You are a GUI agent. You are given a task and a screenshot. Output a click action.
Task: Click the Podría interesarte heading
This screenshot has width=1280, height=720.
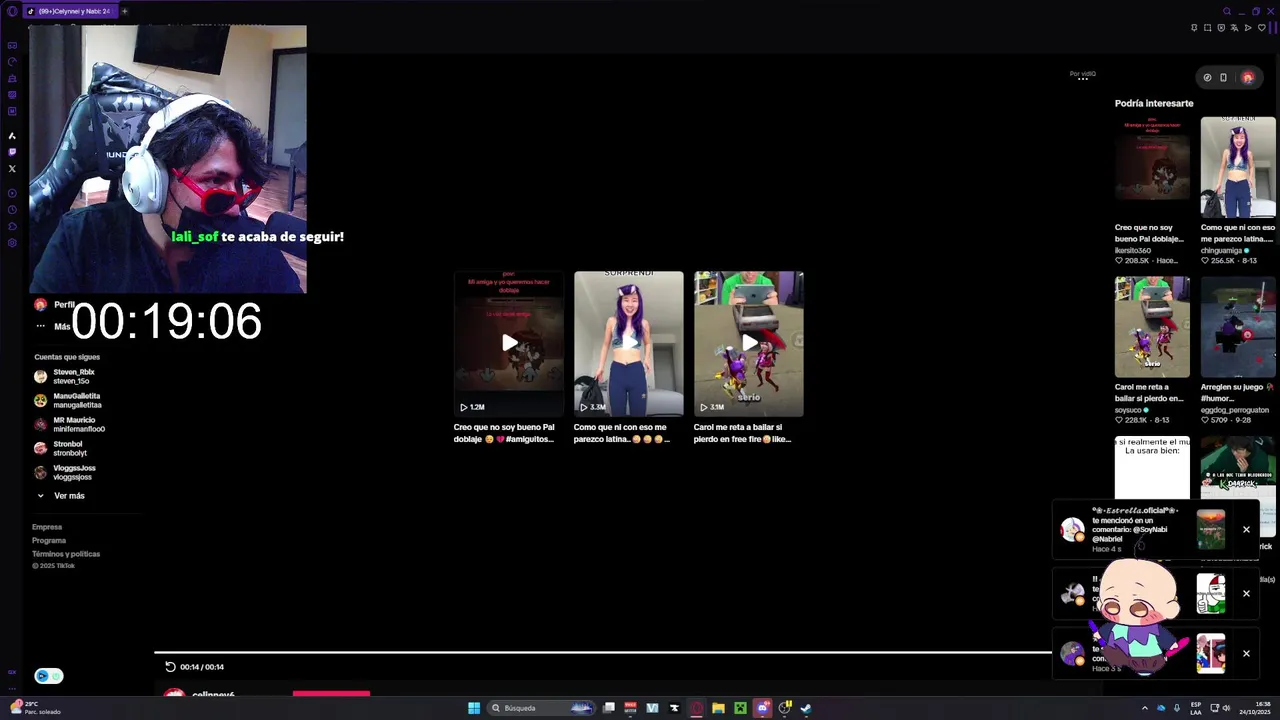point(1154,103)
